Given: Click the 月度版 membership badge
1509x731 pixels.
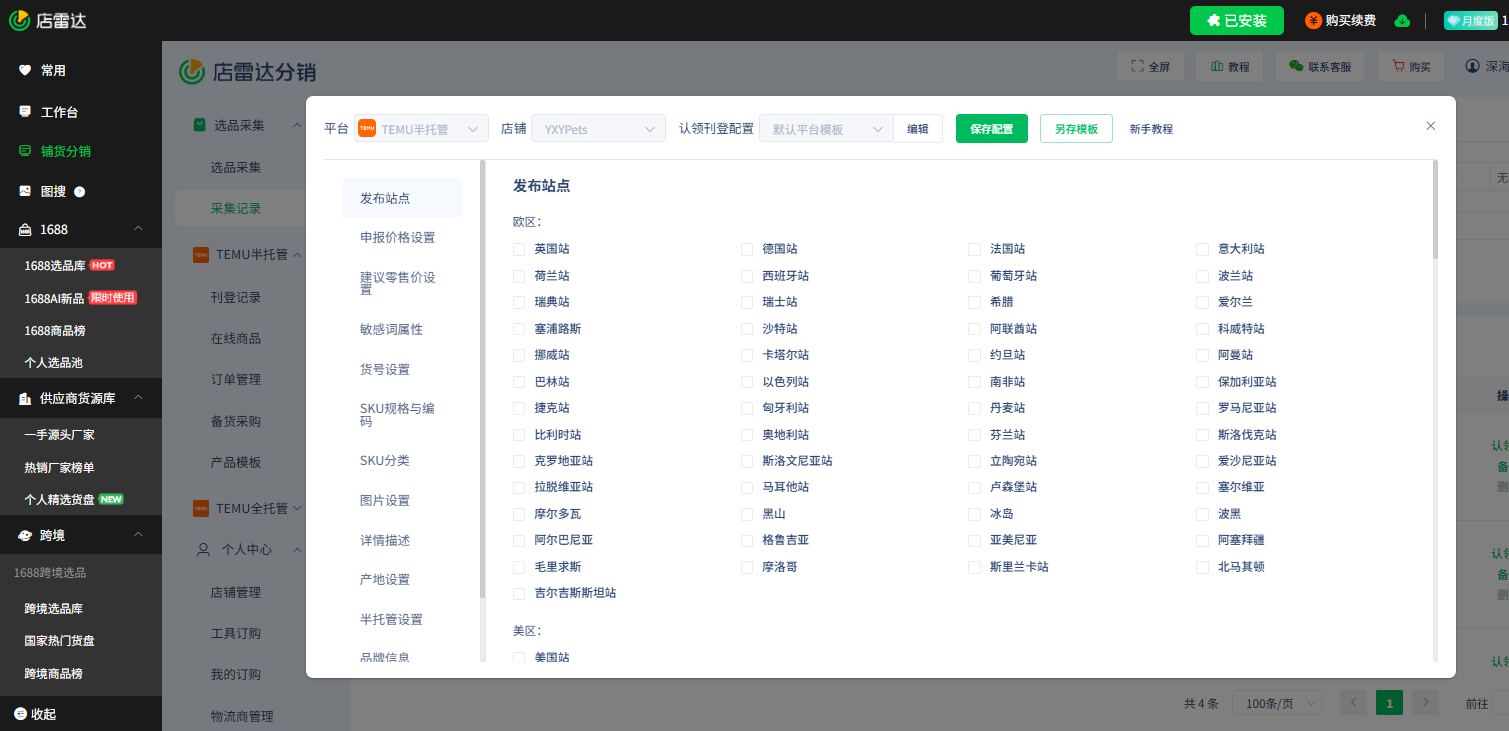Looking at the screenshot, I should 1471,20.
